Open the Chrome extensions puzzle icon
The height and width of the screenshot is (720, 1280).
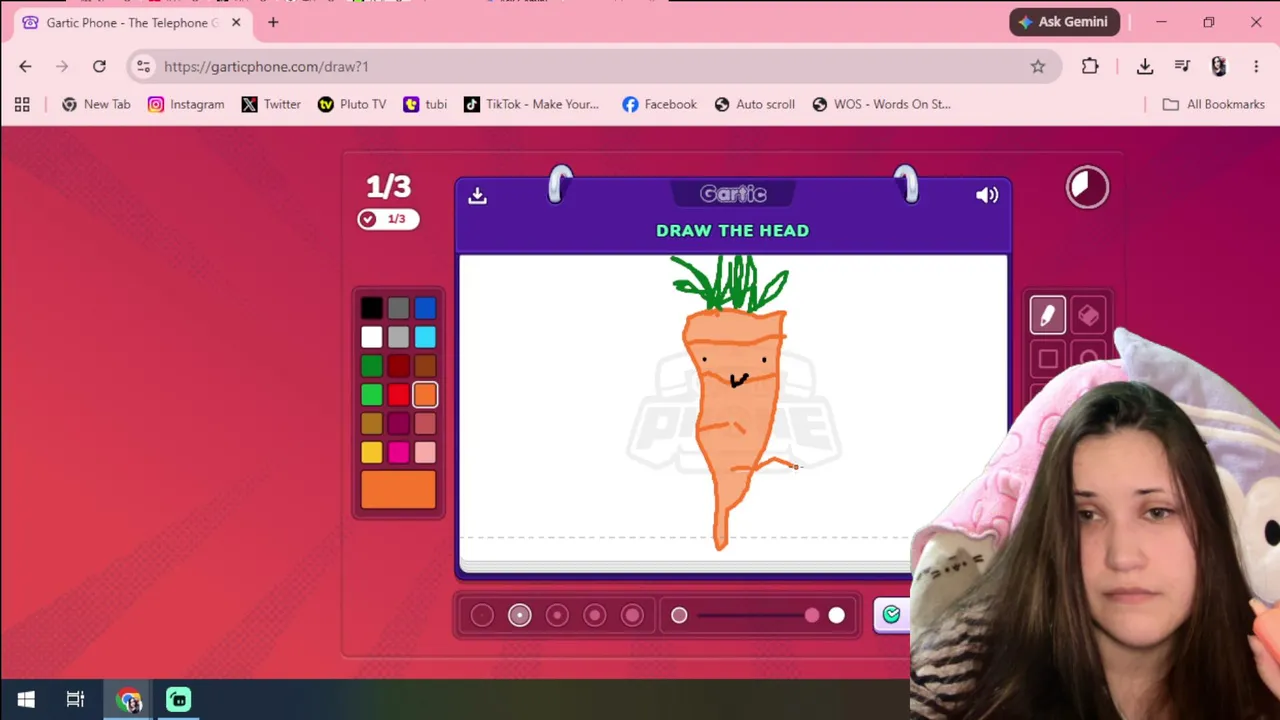pos(1090,66)
